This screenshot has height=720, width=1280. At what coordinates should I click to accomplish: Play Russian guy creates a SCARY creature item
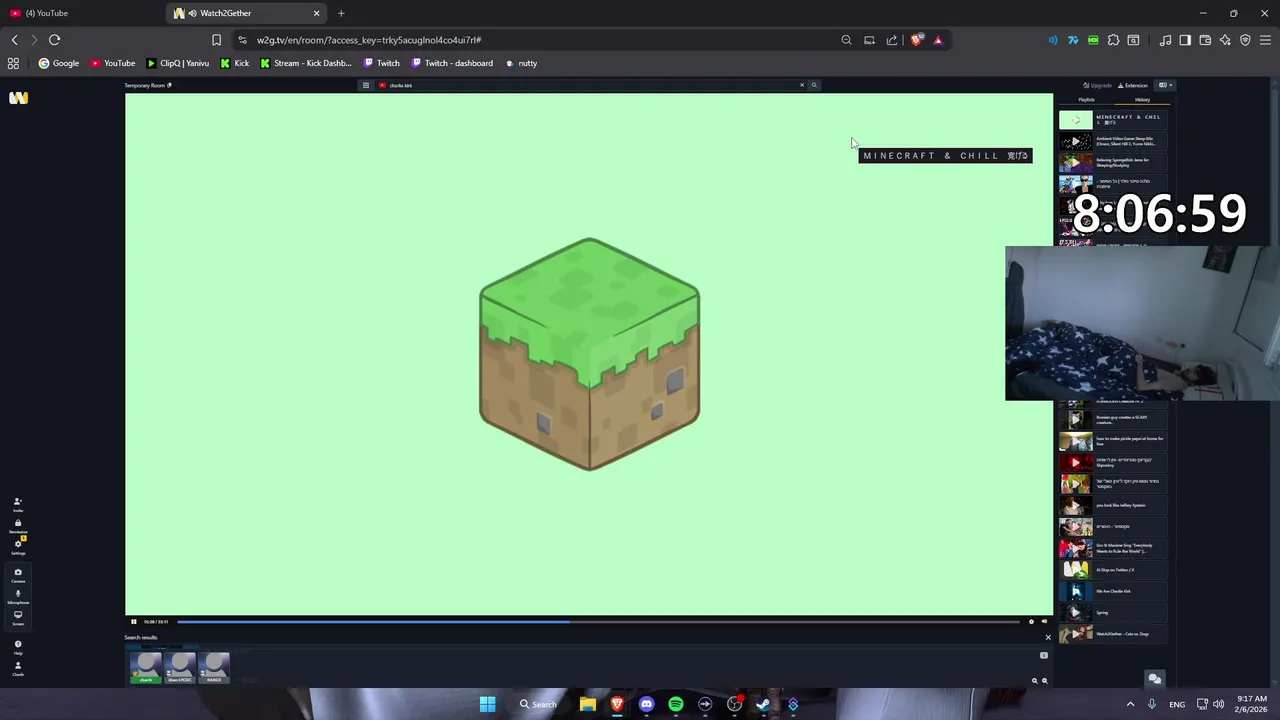[1113, 419]
